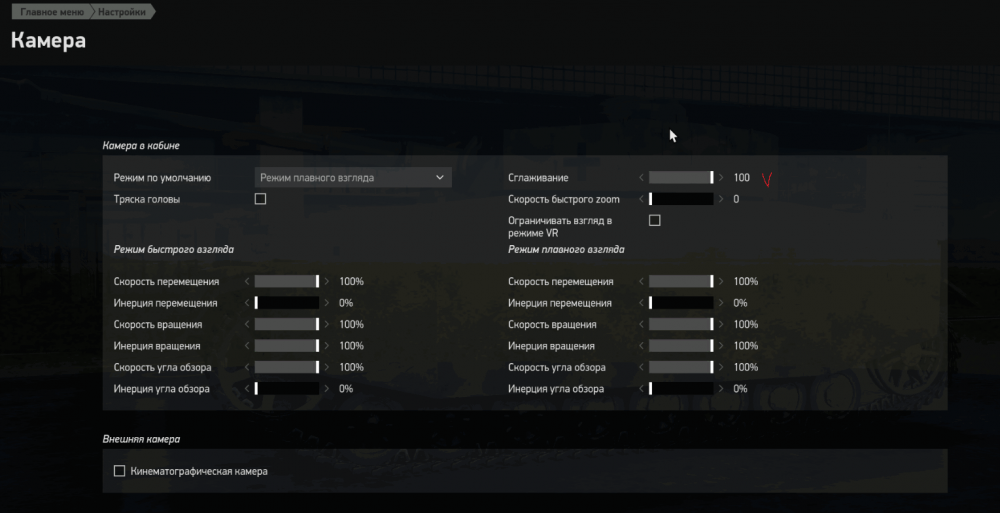The width and height of the screenshot is (1000, 513).
Task: Decrease Скорость быстрого zoom with left arrow
Action: click(641, 199)
